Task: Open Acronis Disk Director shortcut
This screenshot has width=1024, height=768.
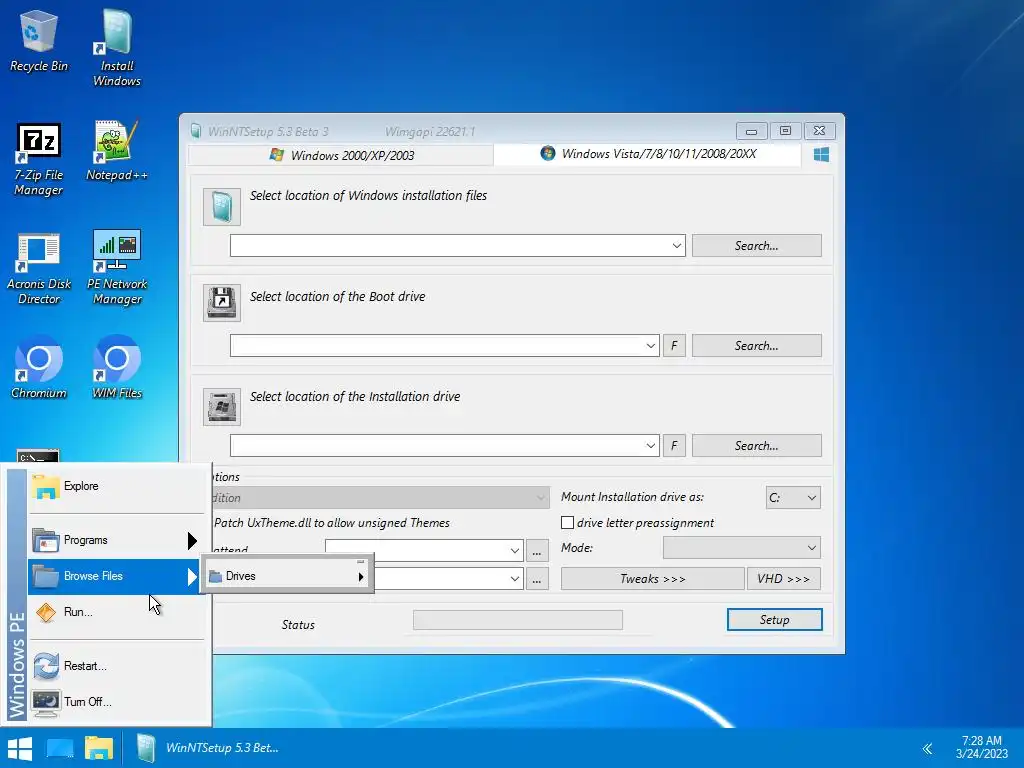Action: coord(39,268)
